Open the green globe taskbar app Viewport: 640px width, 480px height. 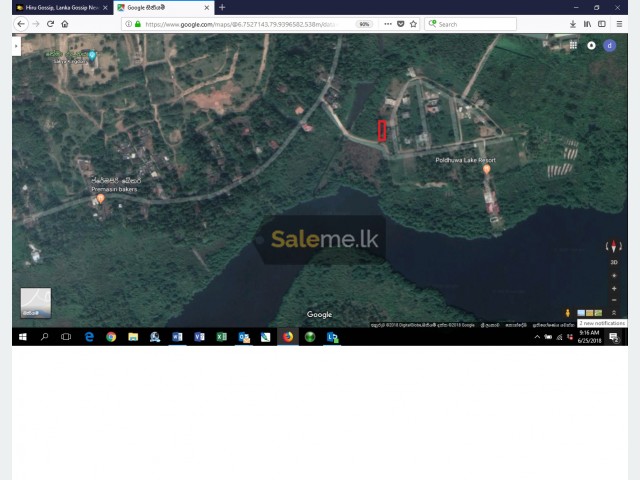tap(310, 337)
